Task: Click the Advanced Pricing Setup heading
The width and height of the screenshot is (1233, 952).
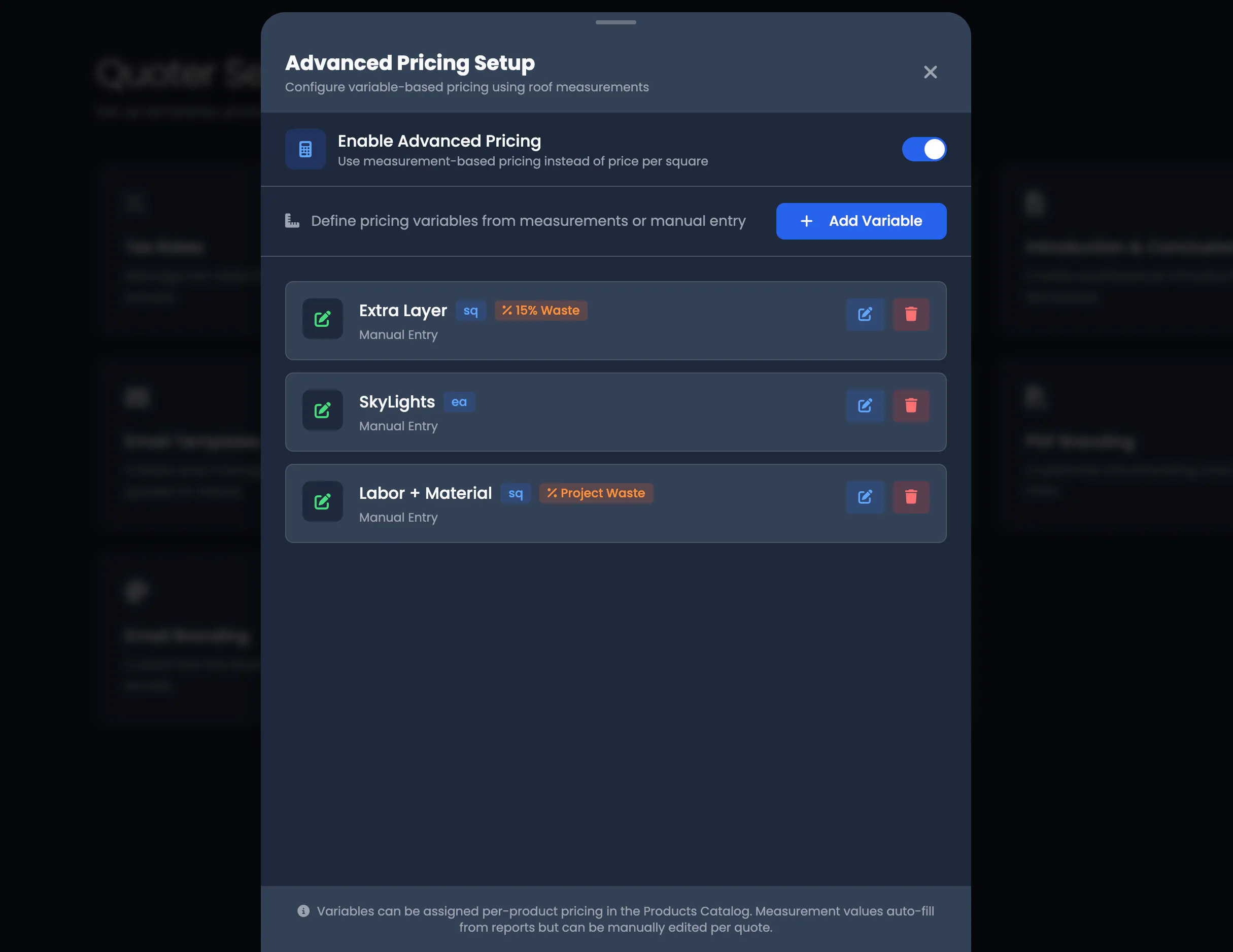Action: pyautogui.click(x=410, y=63)
